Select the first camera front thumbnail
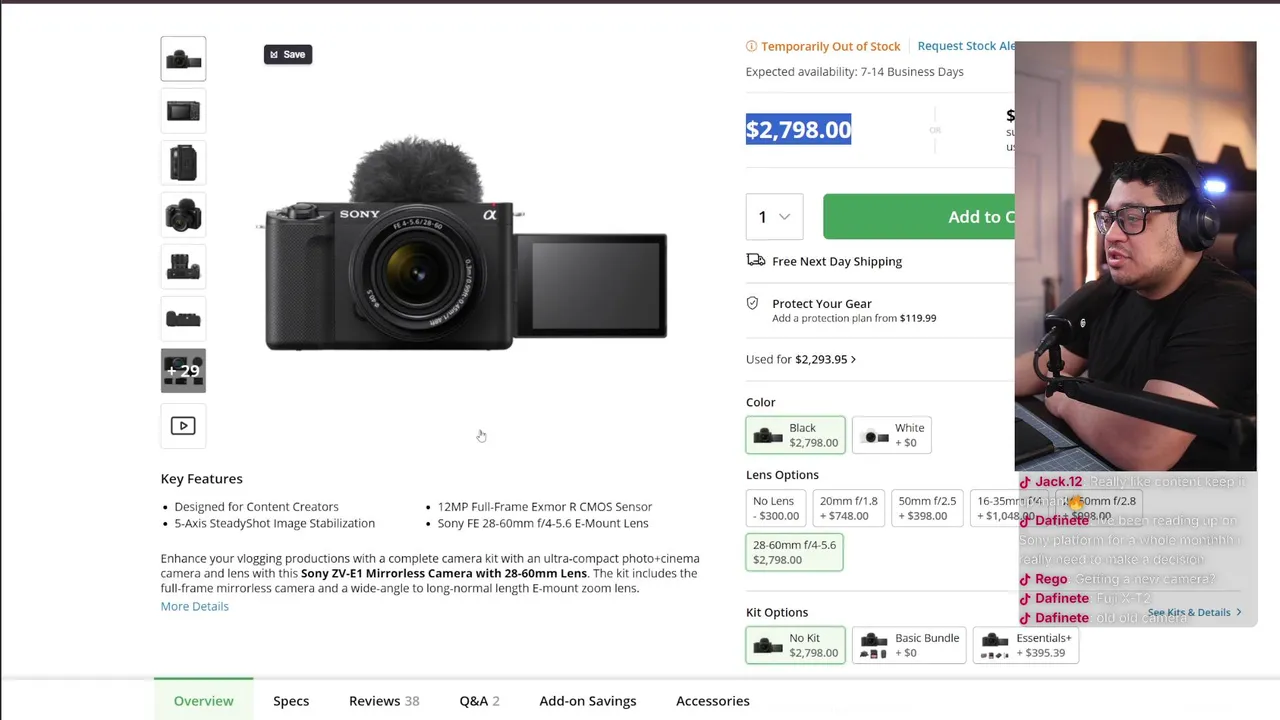The image size is (1280, 720). coord(183,59)
